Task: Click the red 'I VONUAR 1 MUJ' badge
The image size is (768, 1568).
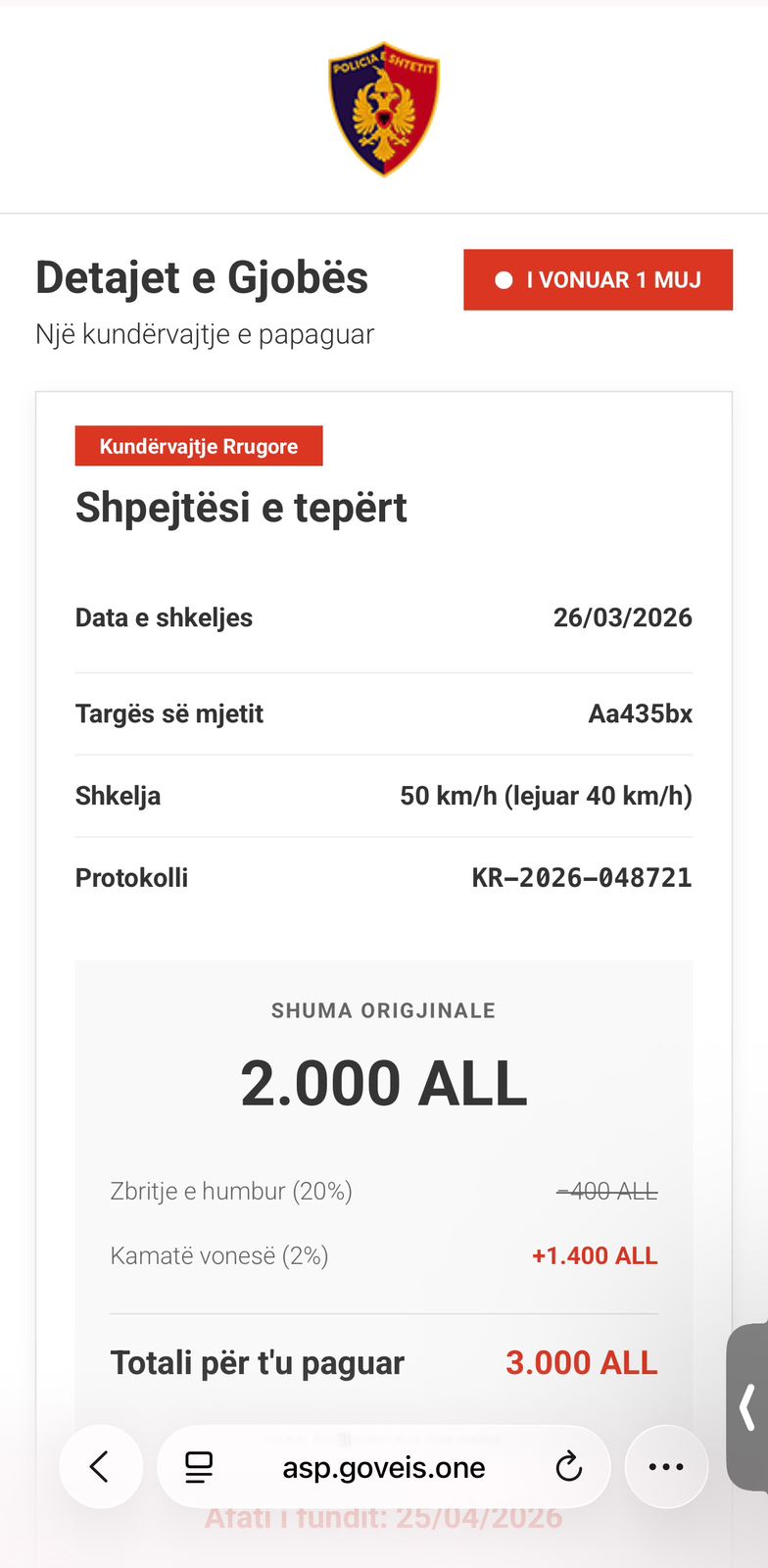Action: point(598,280)
